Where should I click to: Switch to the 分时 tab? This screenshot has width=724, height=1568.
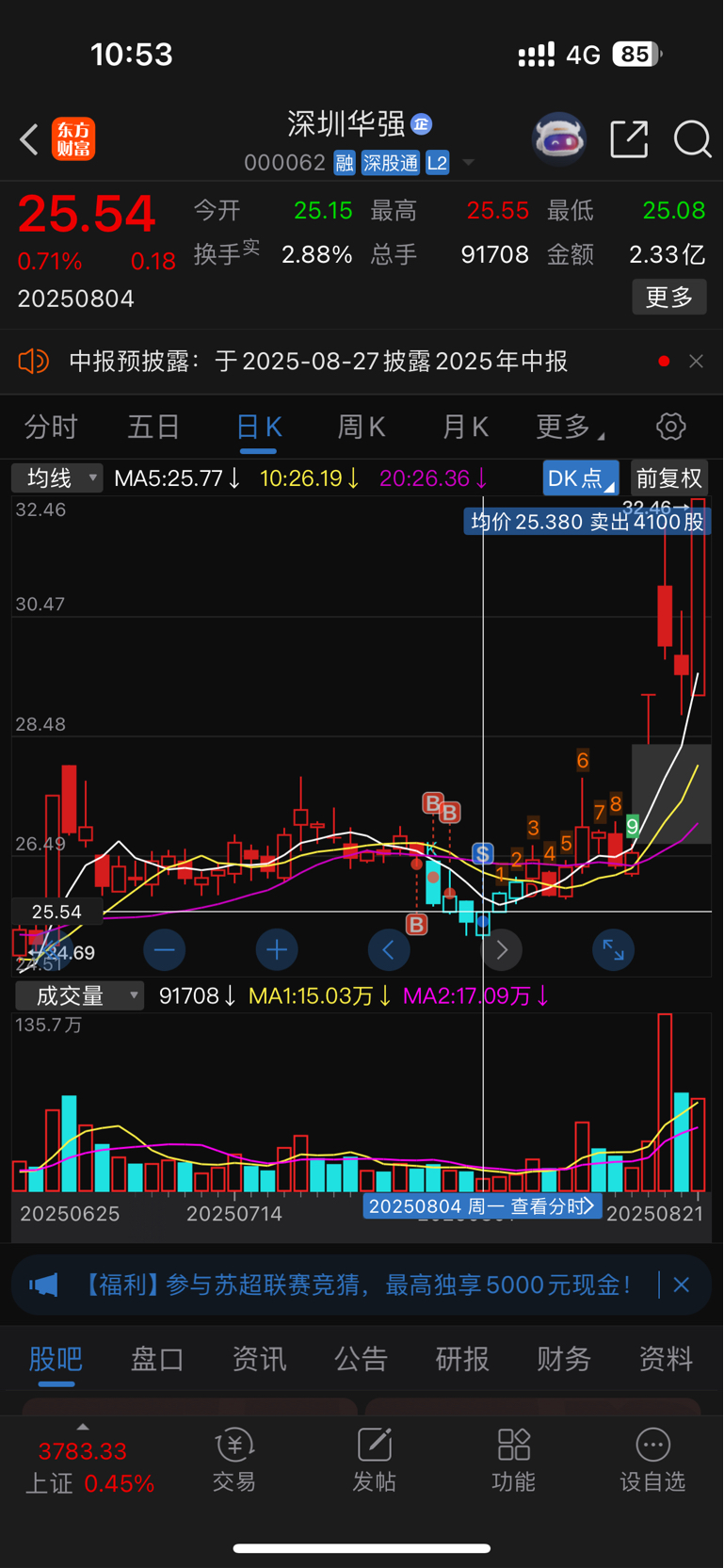coord(51,428)
